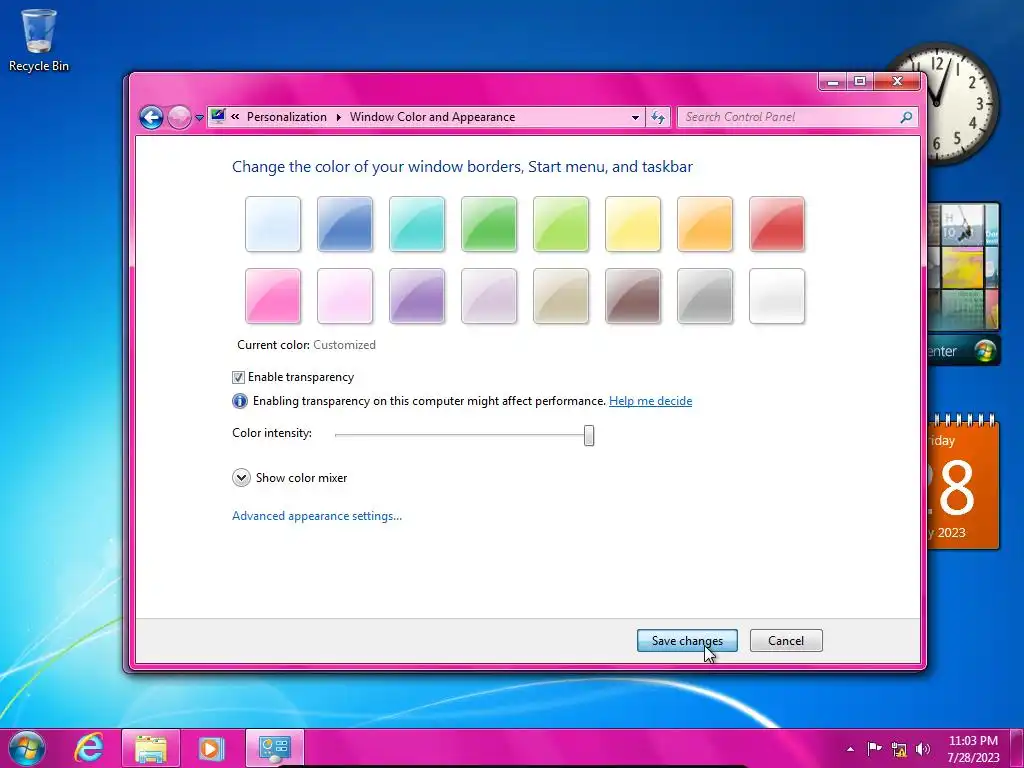Pick the Taupe beige color swatch

561,296
